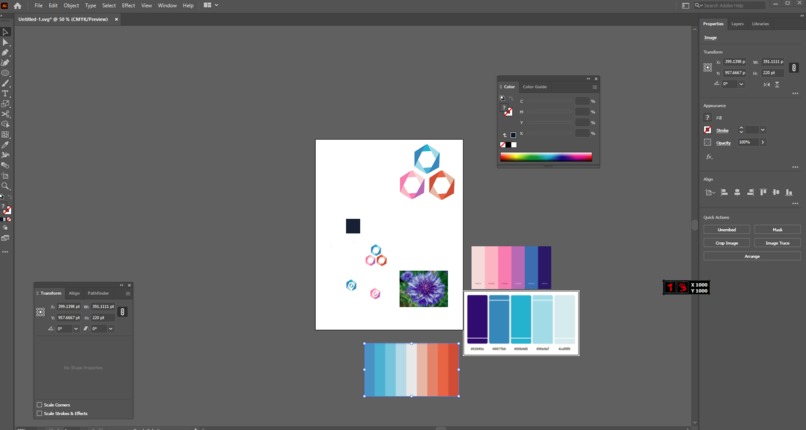Open the Object menu

(x=71, y=6)
